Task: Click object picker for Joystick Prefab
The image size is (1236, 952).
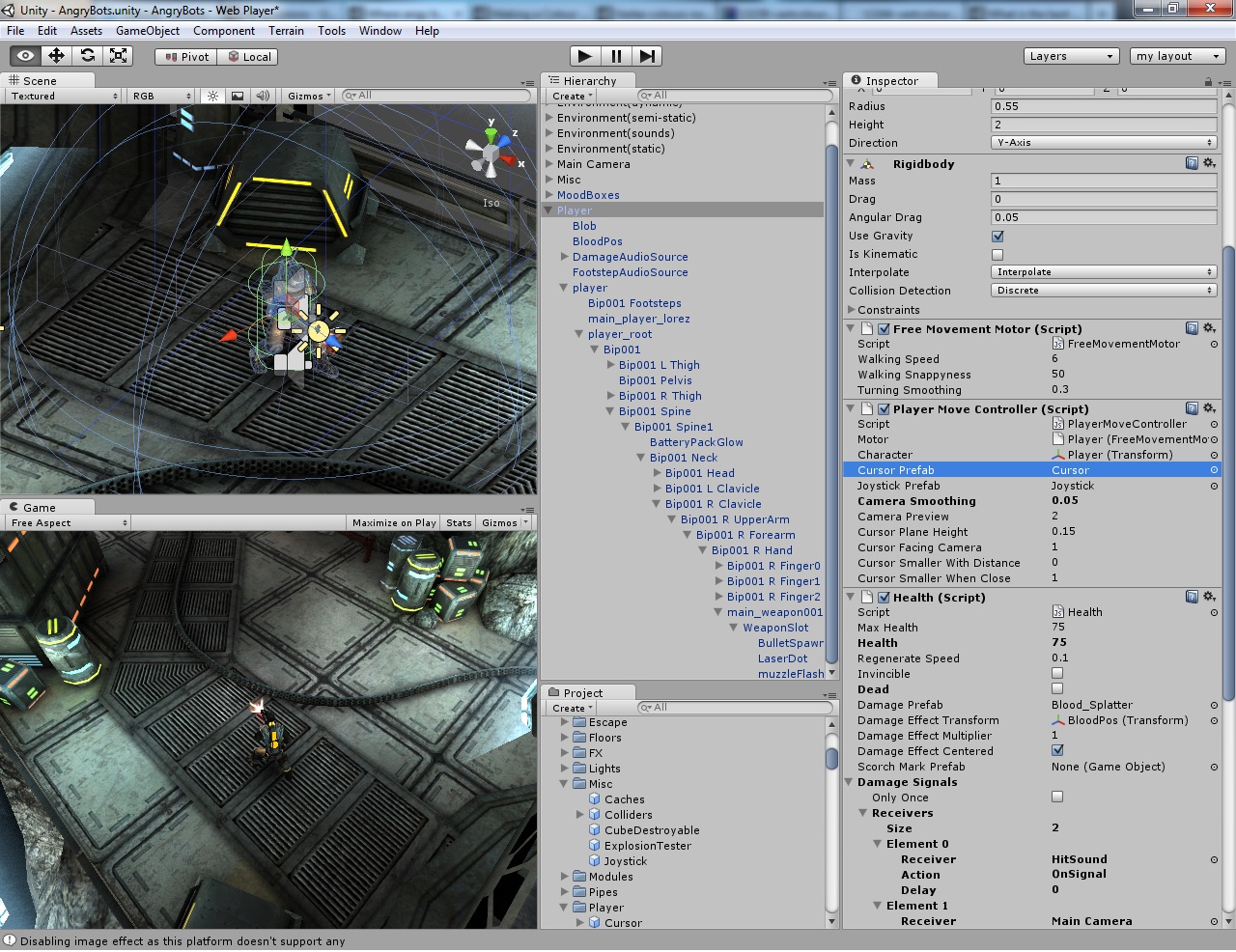Action: click(1214, 486)
